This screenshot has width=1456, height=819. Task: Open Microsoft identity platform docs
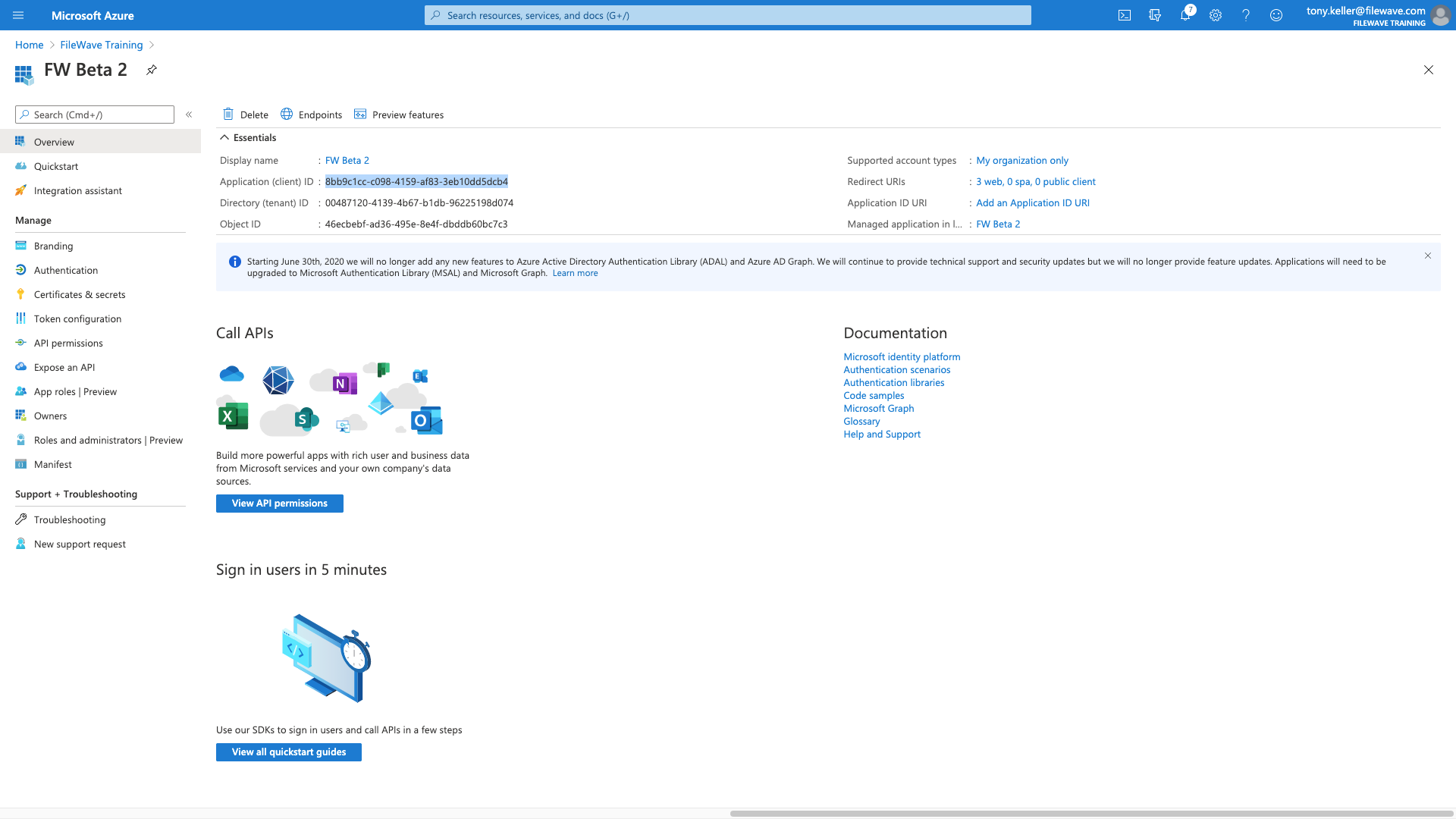tap(902, 356)
